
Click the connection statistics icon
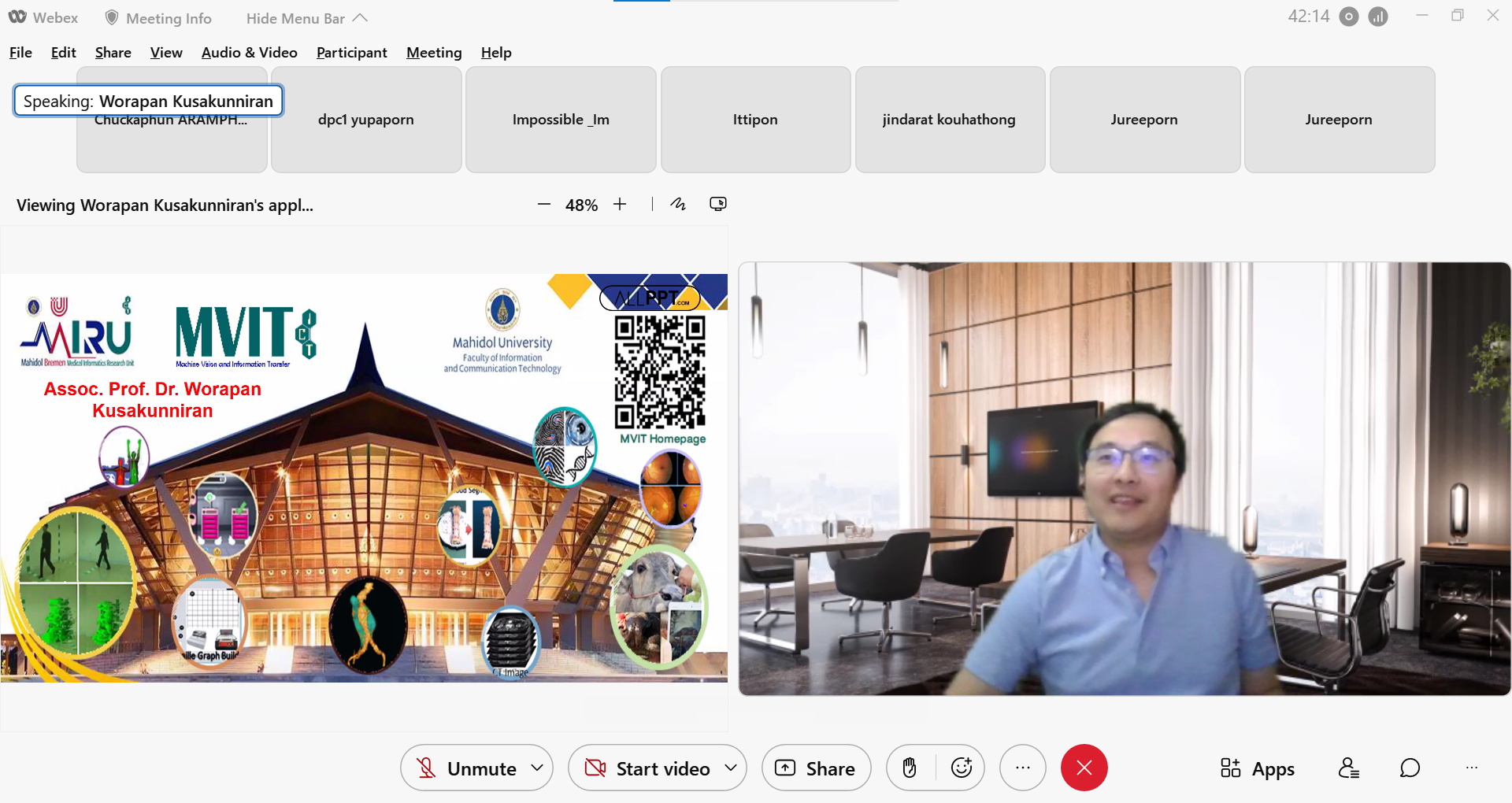(x=1378, y=17)
